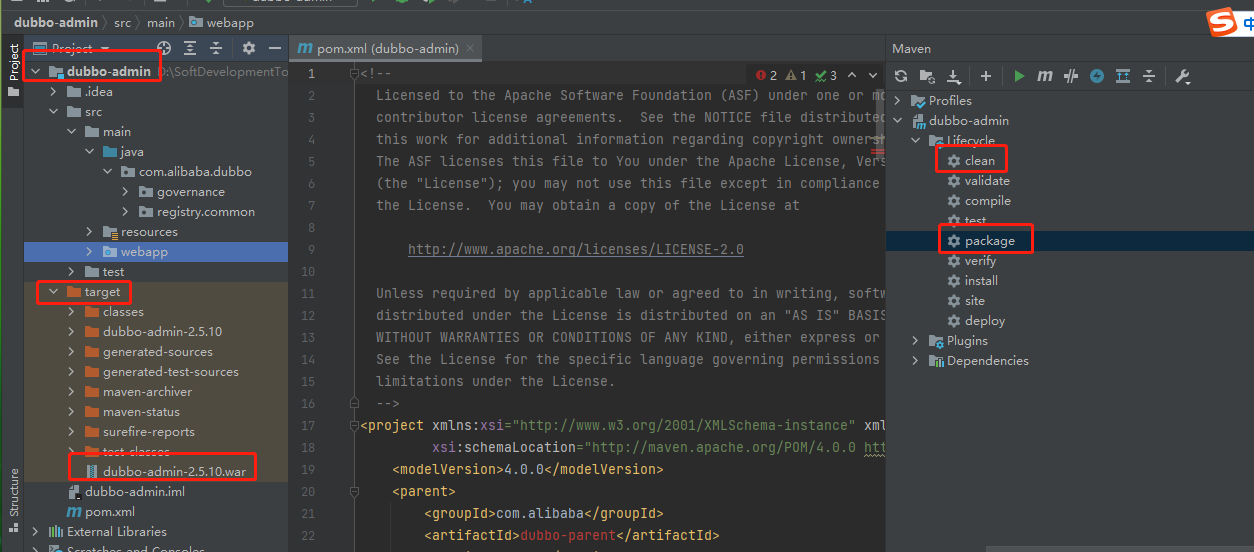Toggle skip tests mode in Maven
This screenshot has width=1254, height=552.
1071,76
